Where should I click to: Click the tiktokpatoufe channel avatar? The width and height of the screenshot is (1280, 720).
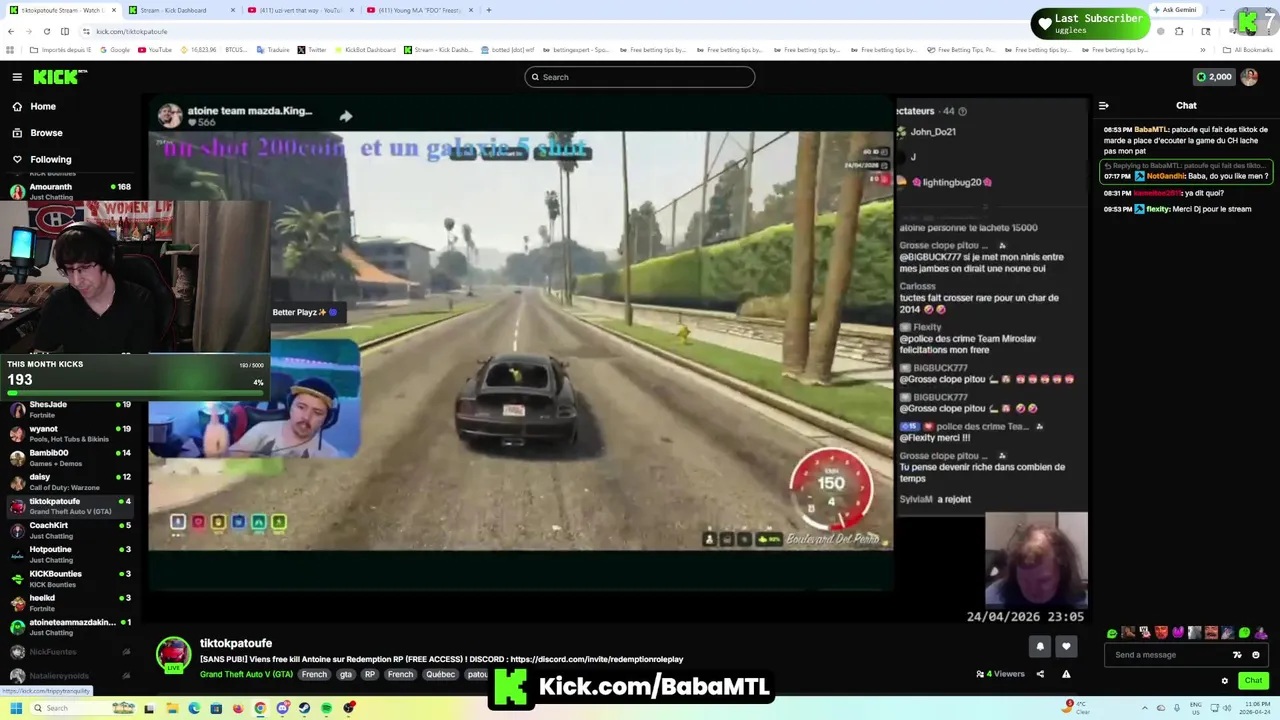(x=173, y=655)
